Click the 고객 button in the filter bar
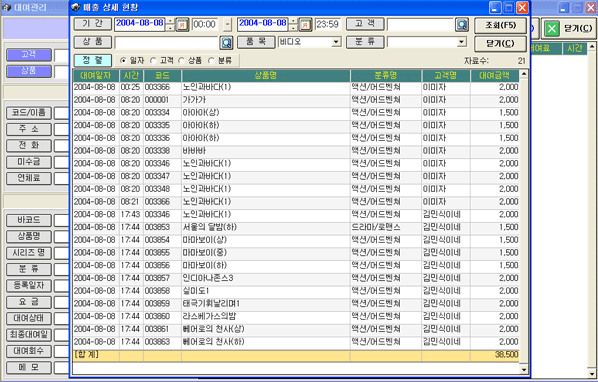This screenshot has height=382, width=598. click(x=365, y=24)
